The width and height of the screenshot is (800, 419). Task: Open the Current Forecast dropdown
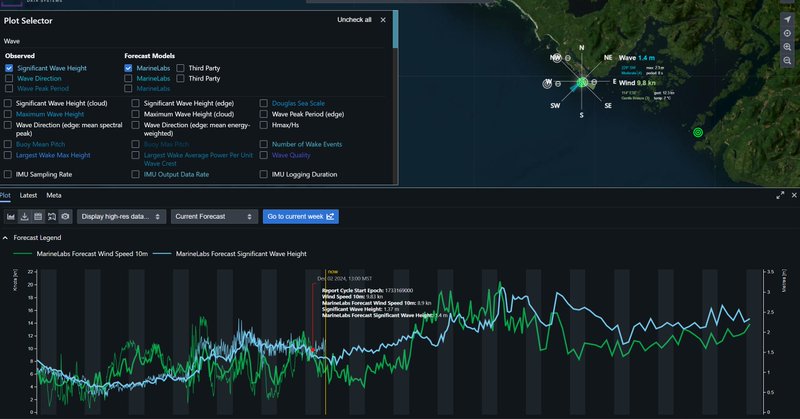point(213,216)
